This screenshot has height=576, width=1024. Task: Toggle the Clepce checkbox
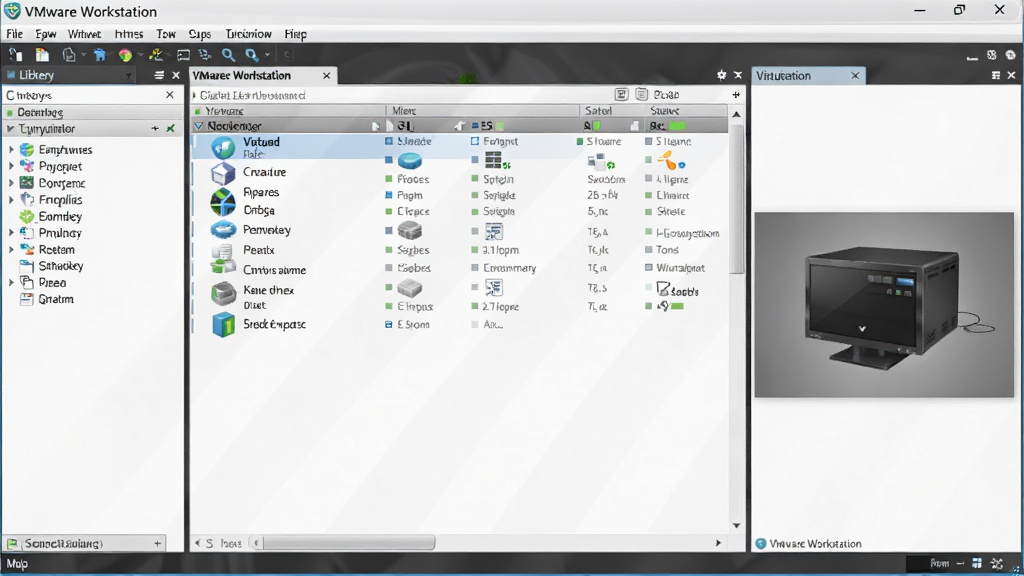389,212
